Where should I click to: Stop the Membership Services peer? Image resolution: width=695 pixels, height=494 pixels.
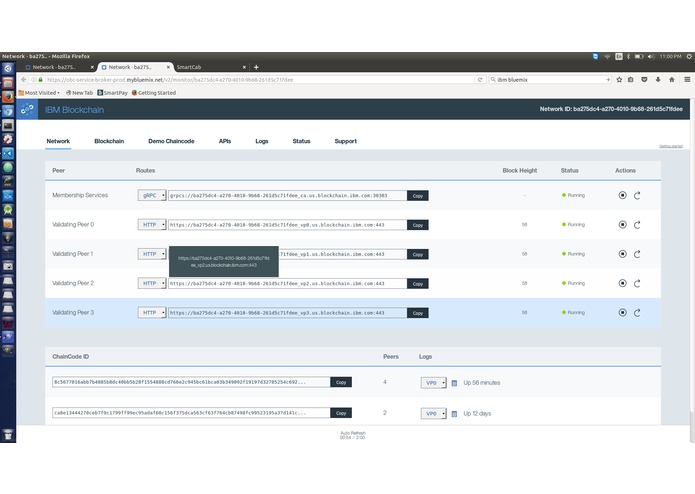622,195
